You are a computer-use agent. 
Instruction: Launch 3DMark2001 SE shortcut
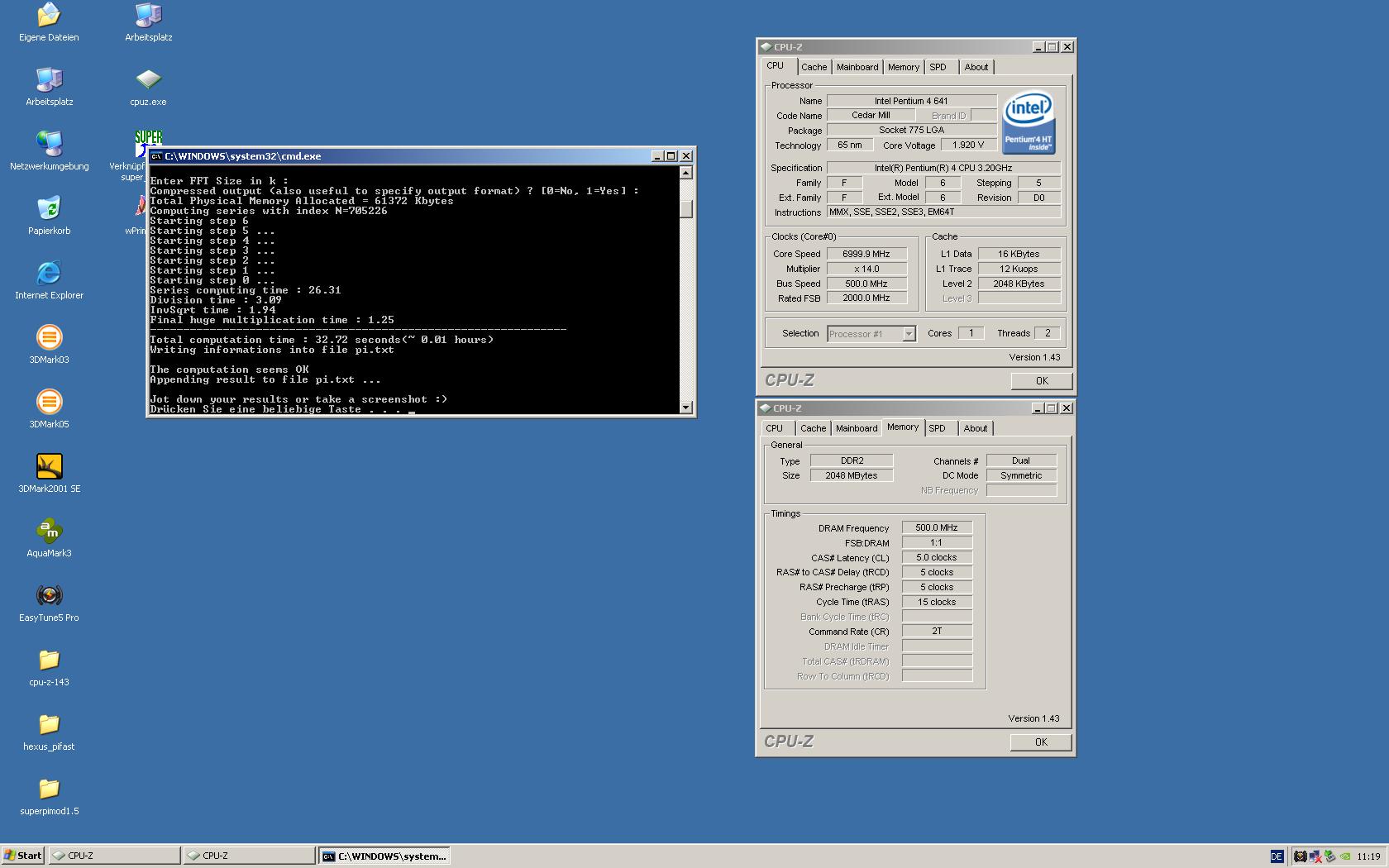pyautogui.click(x=49, y=474)
